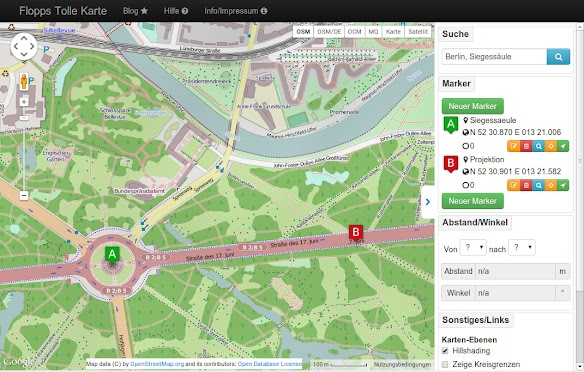Open the Hilfe menu item

pyautogui.click(x=176, y=11)
